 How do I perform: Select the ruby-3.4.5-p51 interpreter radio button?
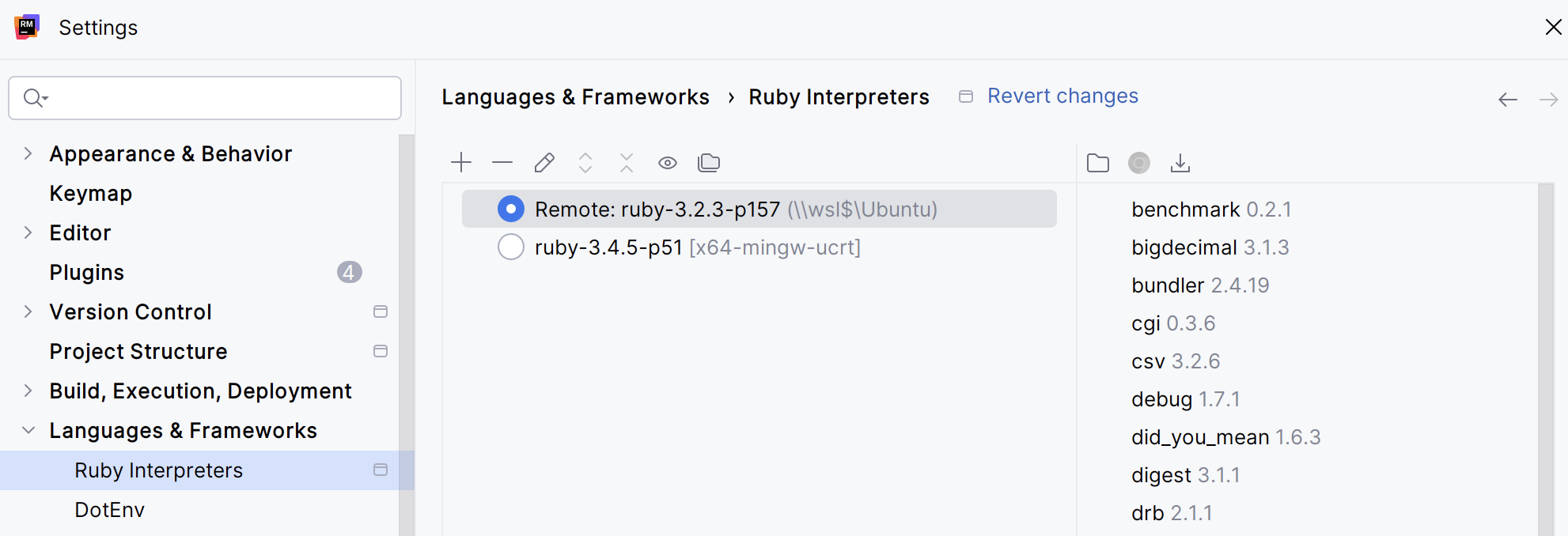[511, 247]
